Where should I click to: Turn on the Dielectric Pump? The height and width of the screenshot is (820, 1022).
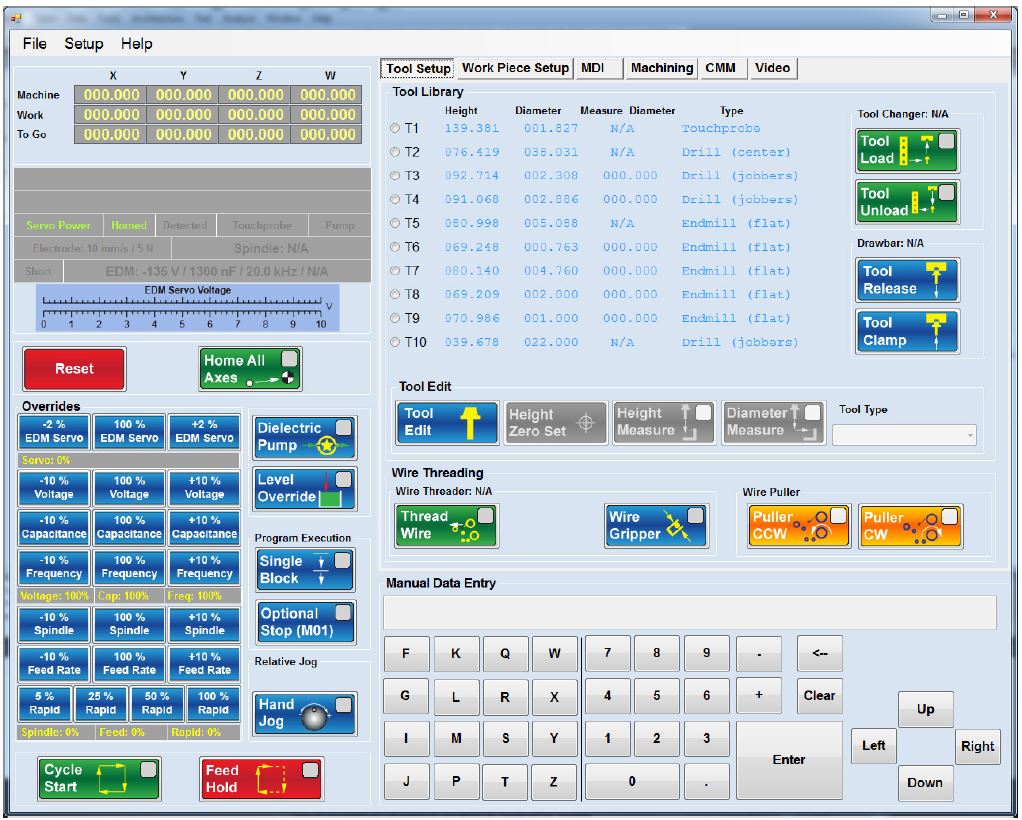[x=304, y=435]
